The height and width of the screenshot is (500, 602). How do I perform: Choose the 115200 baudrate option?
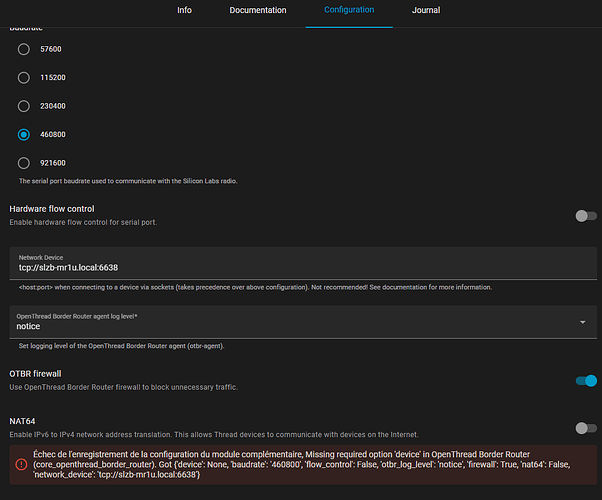(x=24, y=77)
